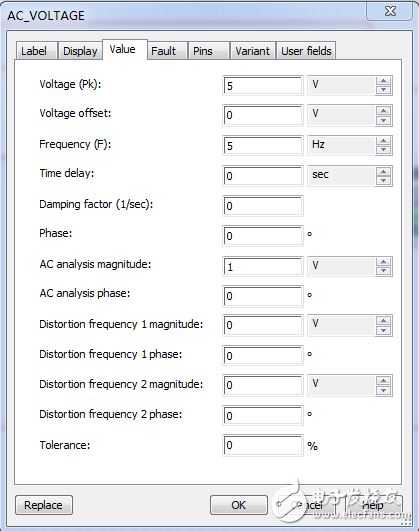Viewport: 419px width, 531px height.
Task: Click the Replace button
Action: tap(44, 505)
